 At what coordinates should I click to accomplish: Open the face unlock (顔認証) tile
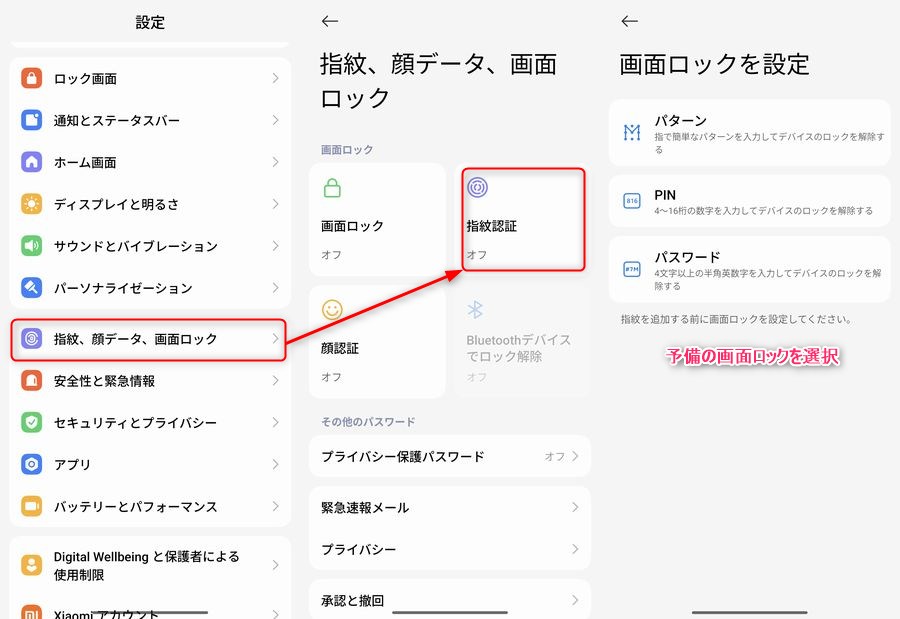coord(377,342)
